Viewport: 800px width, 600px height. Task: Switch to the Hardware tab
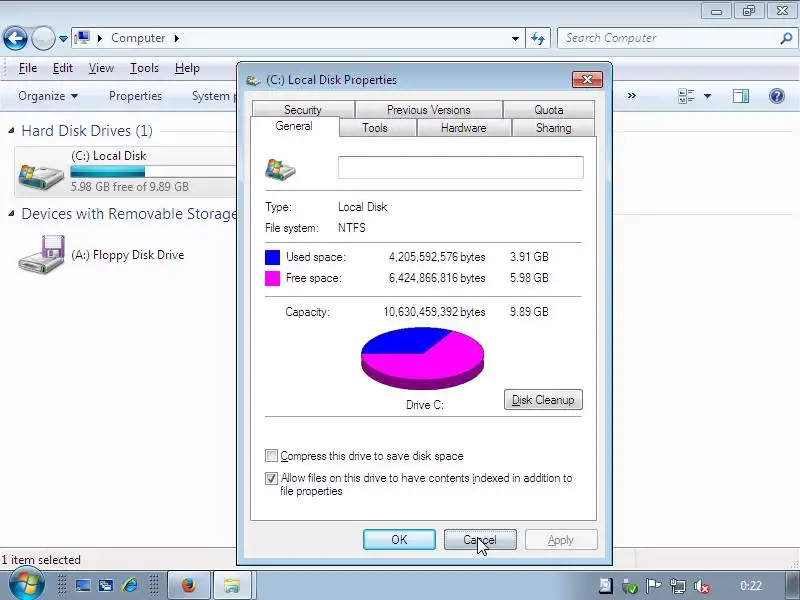pos(464,128)
